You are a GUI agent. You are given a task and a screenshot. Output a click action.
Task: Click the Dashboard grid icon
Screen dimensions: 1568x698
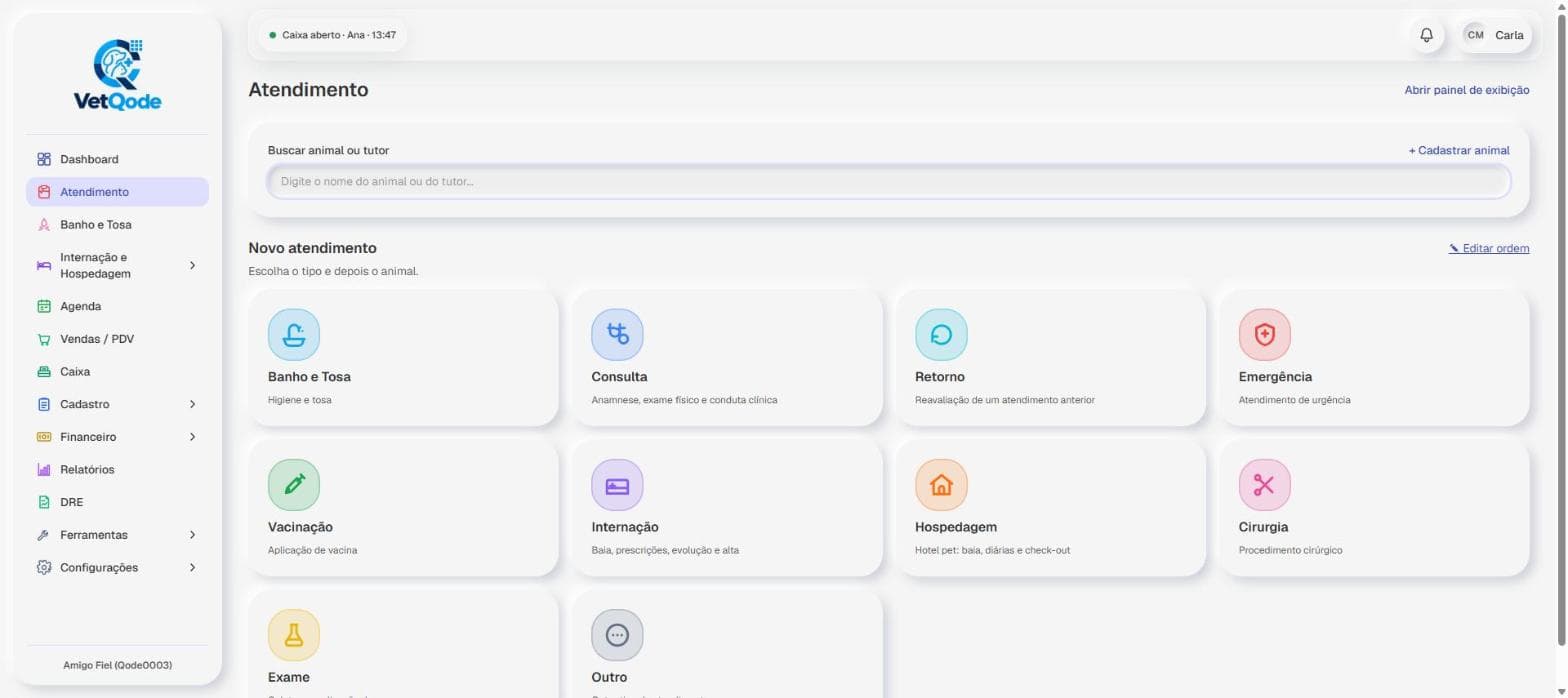[x=43, y=159]
